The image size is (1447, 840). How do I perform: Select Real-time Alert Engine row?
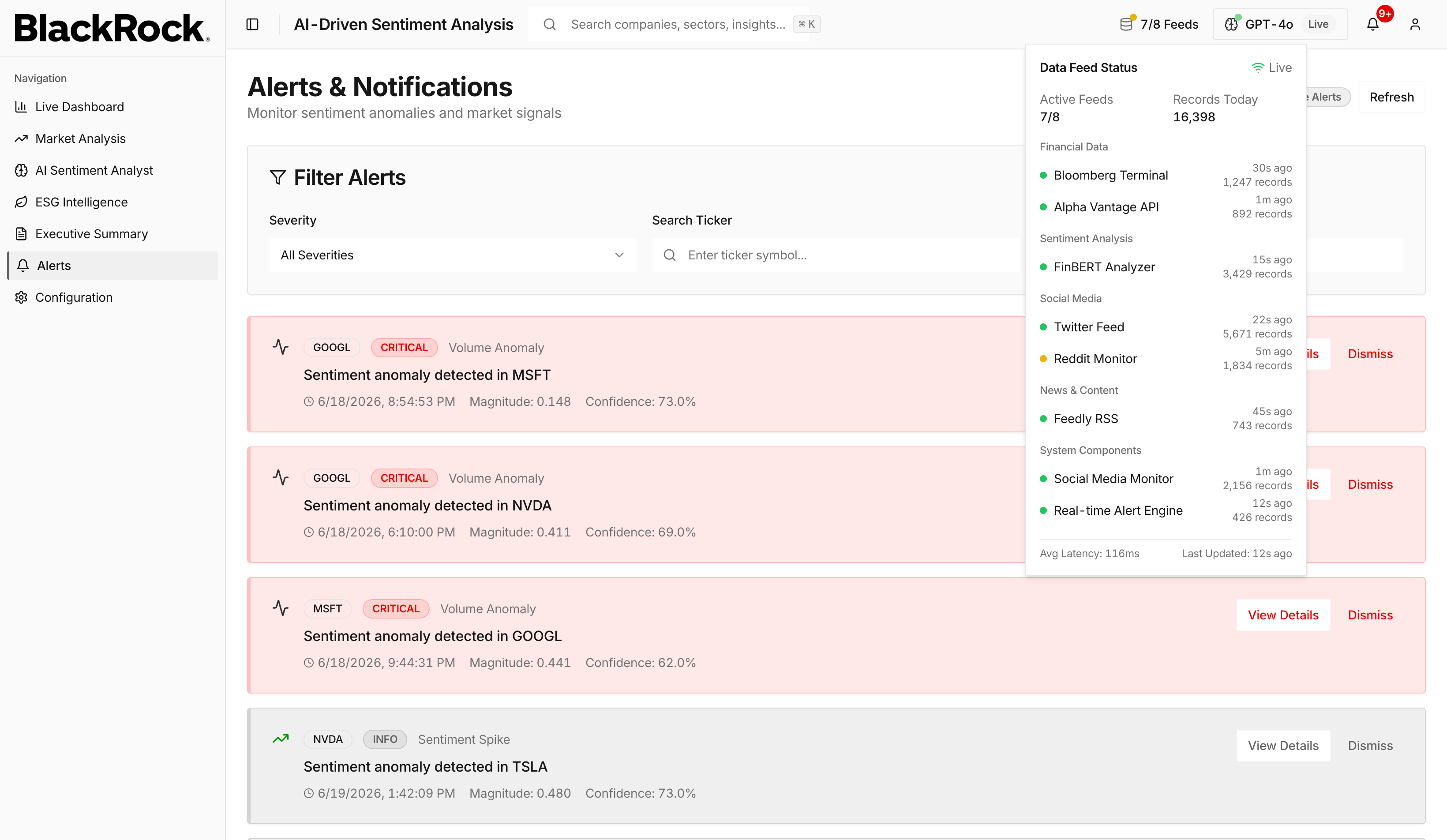point(1166,510)
